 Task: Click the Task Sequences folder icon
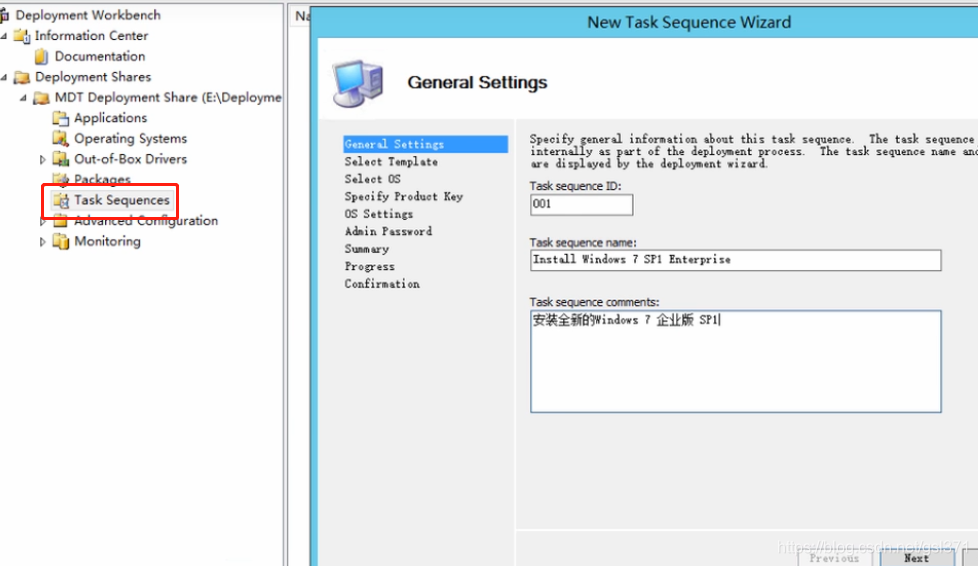61,200
